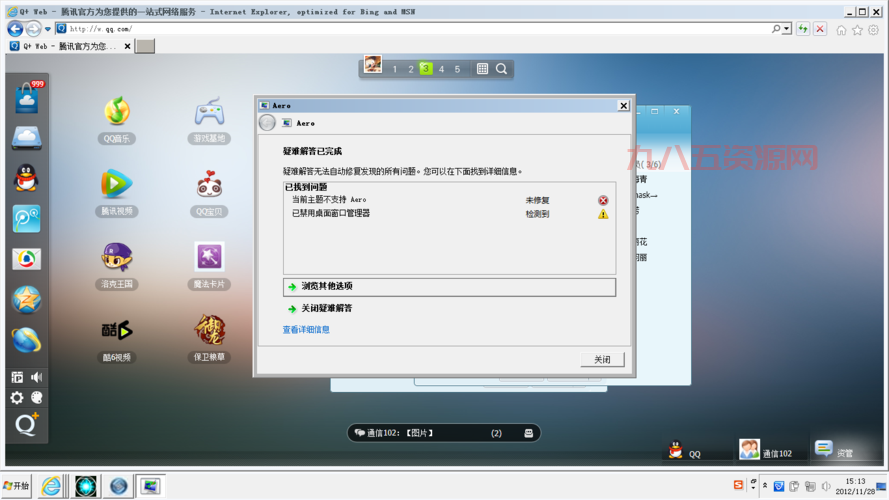This screenshot has height=500, width=889.
Task: Click the red not-fixed error icon
Action: coord(603,200)
